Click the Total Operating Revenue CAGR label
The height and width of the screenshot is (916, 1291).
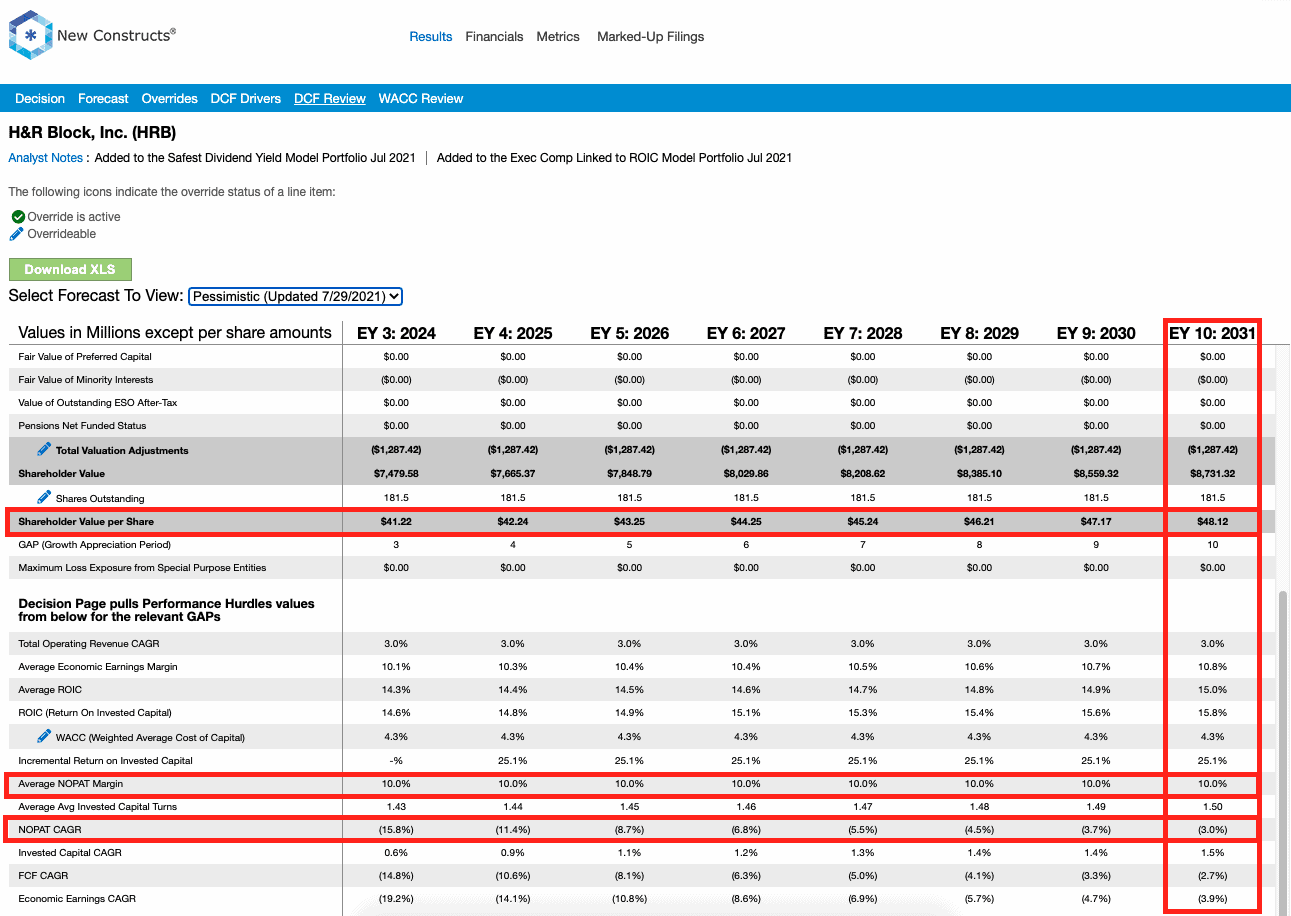pyautogui.click(x=89, y=644)
